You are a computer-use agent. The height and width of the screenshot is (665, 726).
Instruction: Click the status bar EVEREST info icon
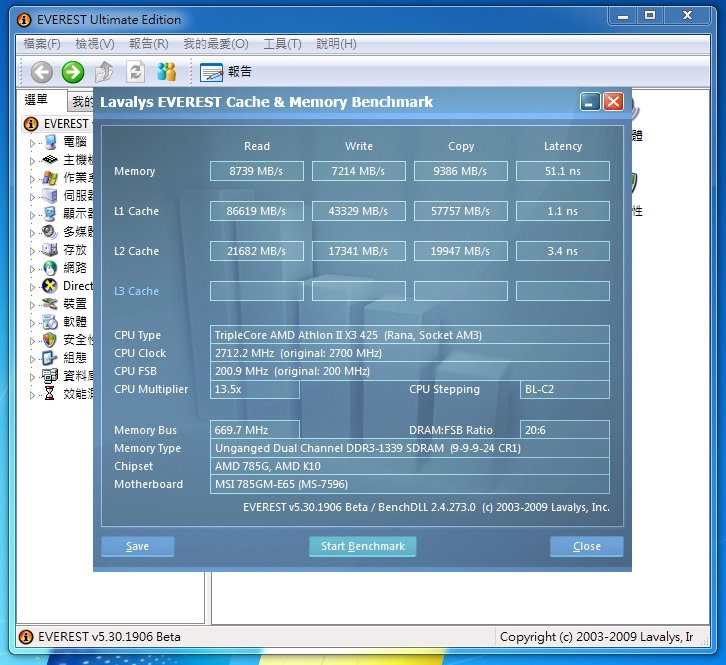[26, 637]
